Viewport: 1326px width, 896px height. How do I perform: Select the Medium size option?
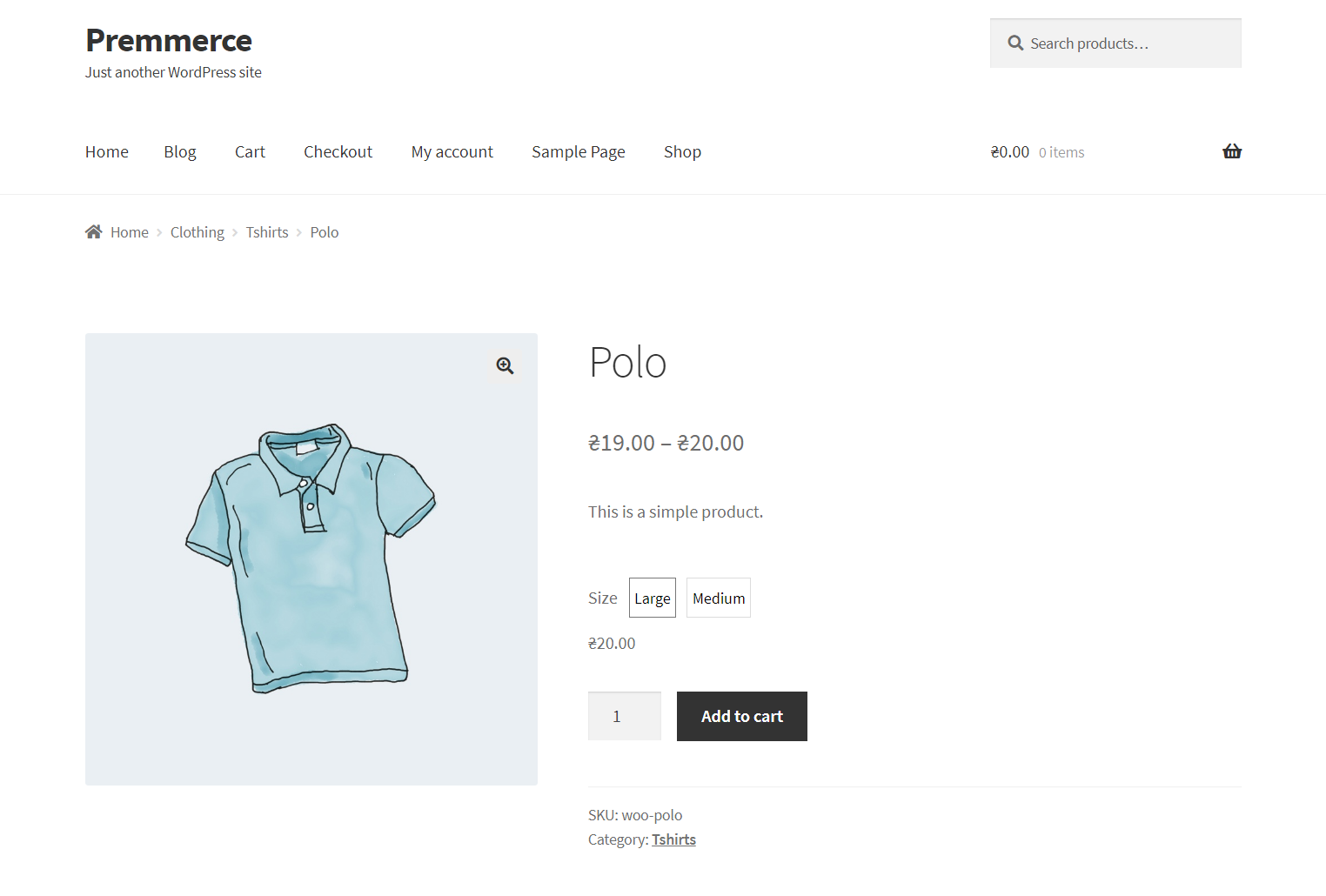click(x=719, y=598)
